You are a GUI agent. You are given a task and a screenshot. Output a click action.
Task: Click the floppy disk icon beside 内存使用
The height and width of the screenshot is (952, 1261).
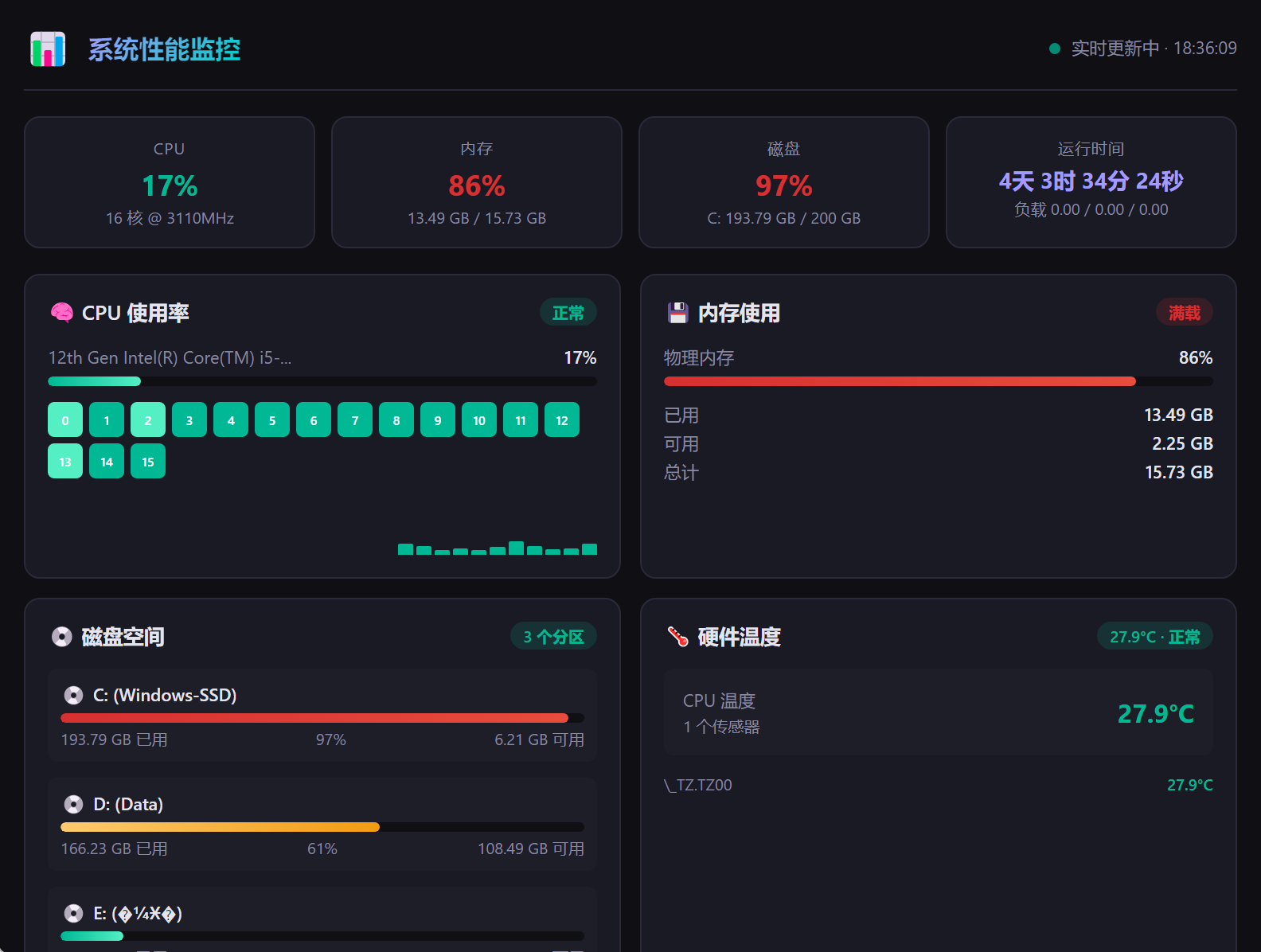(x=677, y=313)
